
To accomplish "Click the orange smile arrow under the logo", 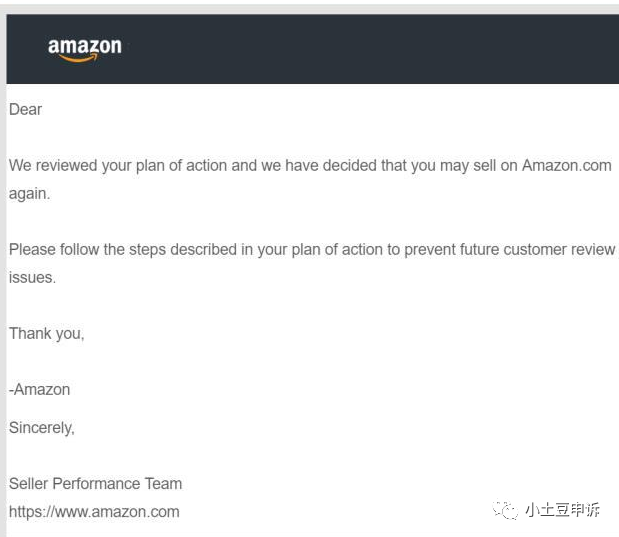I will (80, 58).
